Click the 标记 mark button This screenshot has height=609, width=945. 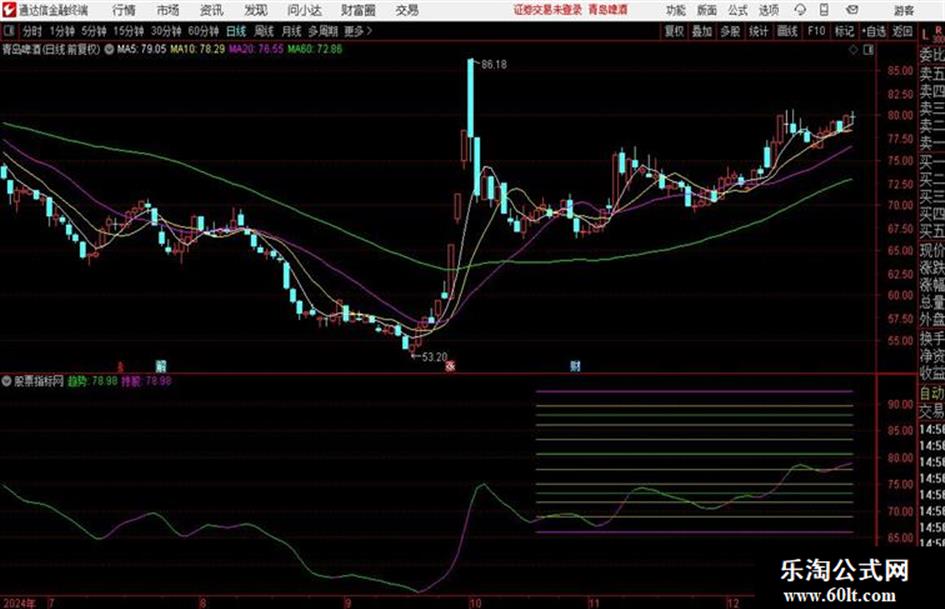pos(844,31)
